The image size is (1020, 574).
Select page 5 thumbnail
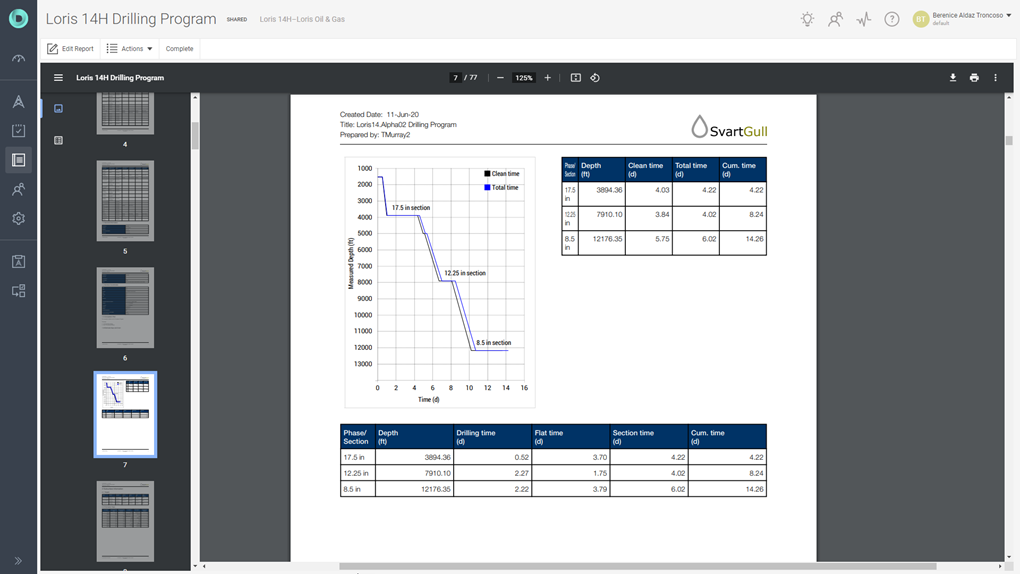coord(126,200)
